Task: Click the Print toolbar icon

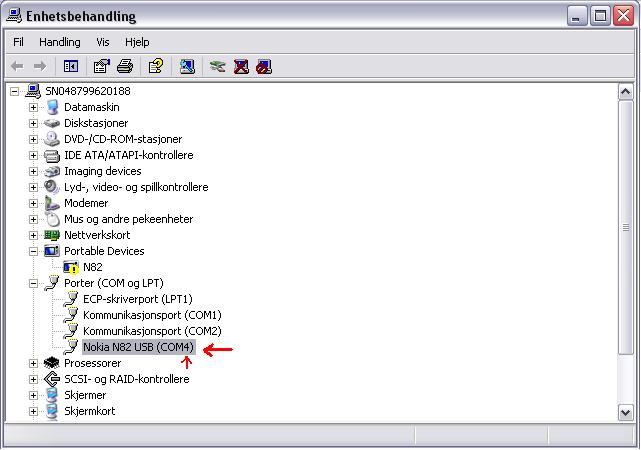Action: click(x=125, y=66)
